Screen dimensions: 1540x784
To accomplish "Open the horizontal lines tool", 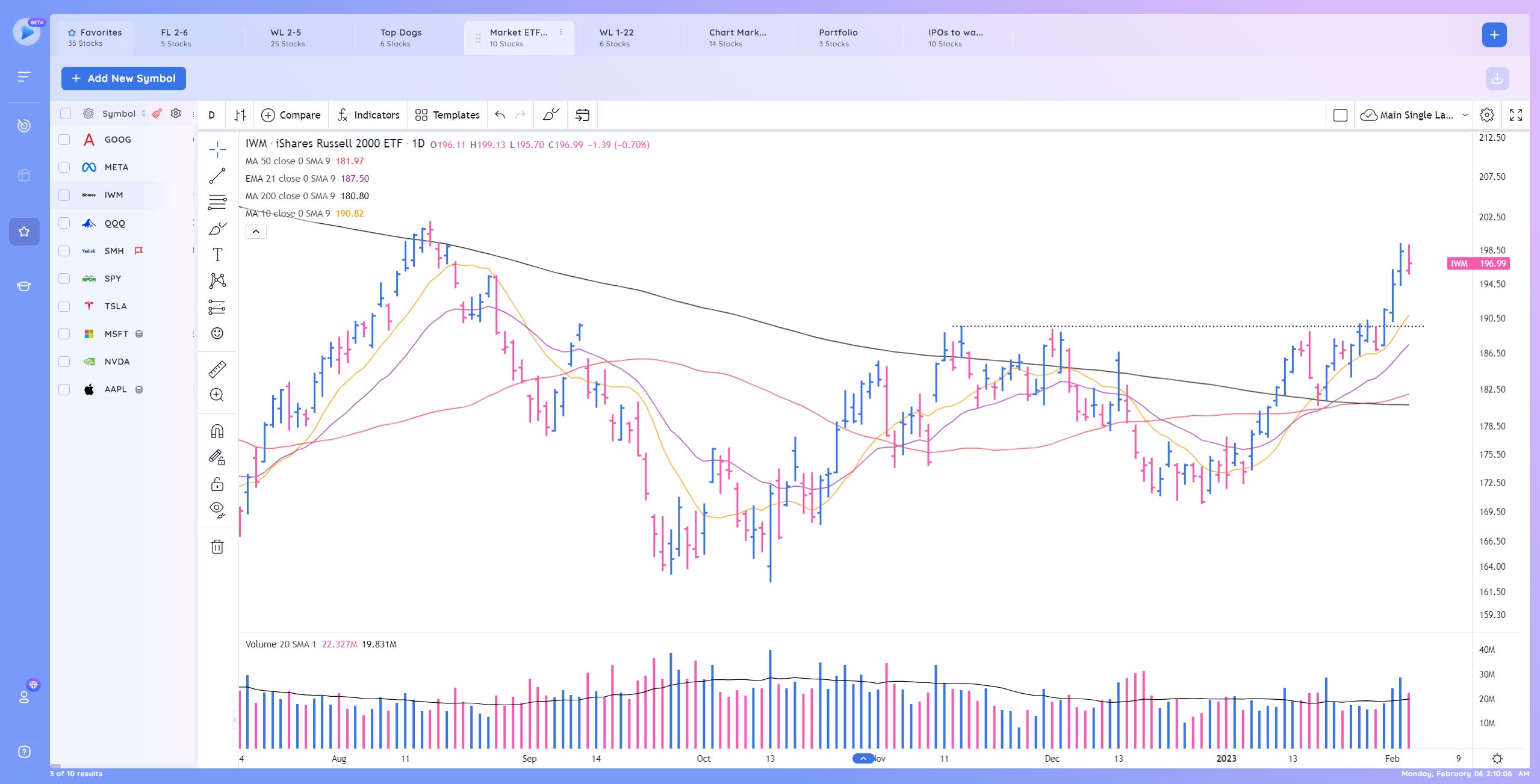I will click(x=217, y=202).
